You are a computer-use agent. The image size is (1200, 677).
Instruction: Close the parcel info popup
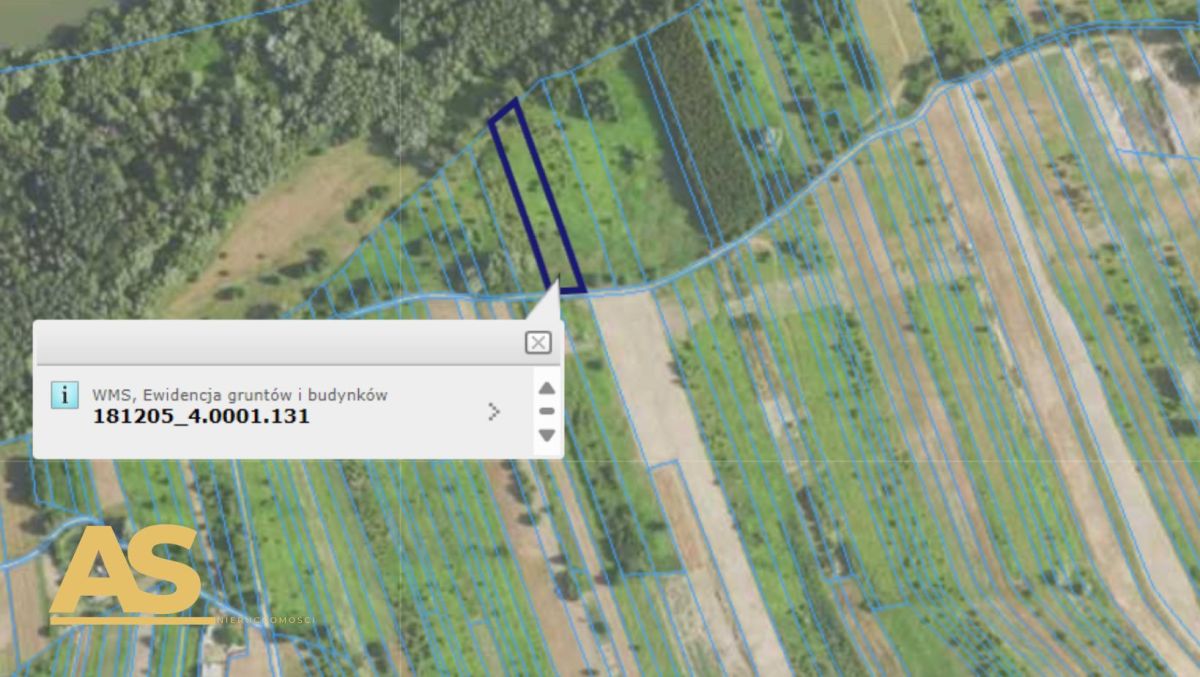tap(538, 343)
